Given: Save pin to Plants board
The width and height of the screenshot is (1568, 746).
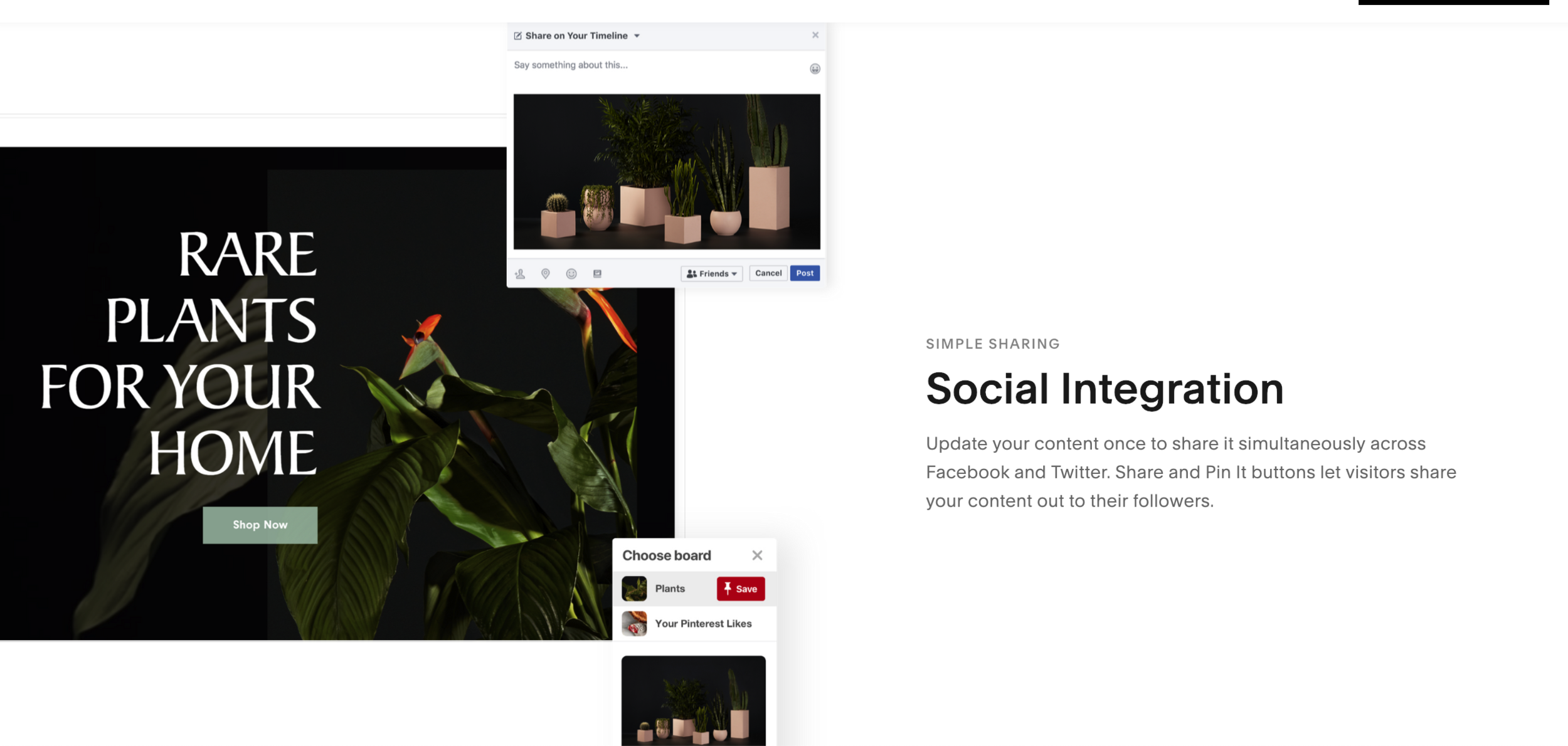Looking at the screenshot, I should (741, 589).
